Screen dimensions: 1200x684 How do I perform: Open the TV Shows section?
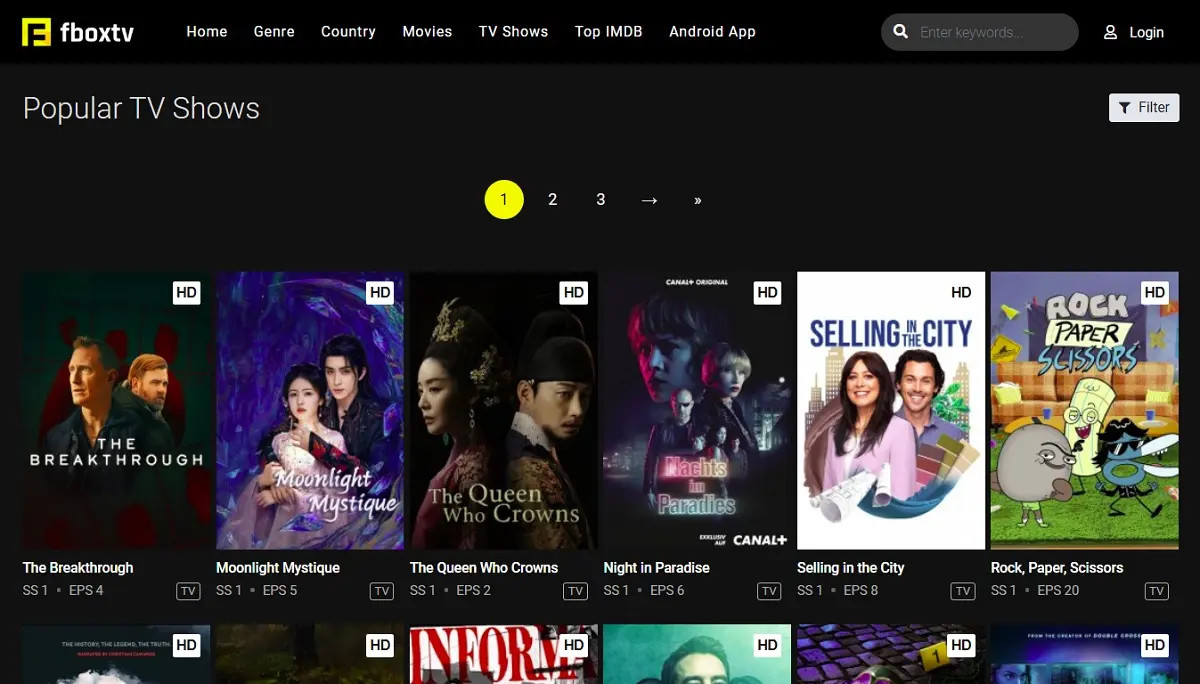coord(513,32)
